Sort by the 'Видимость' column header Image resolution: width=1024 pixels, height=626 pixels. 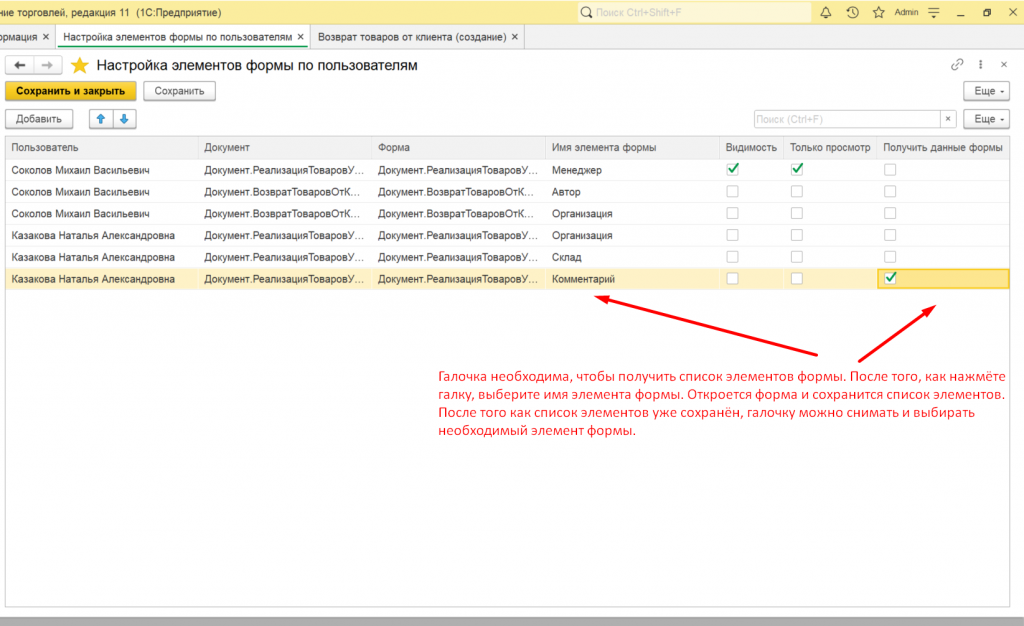(x=751, y=148)
